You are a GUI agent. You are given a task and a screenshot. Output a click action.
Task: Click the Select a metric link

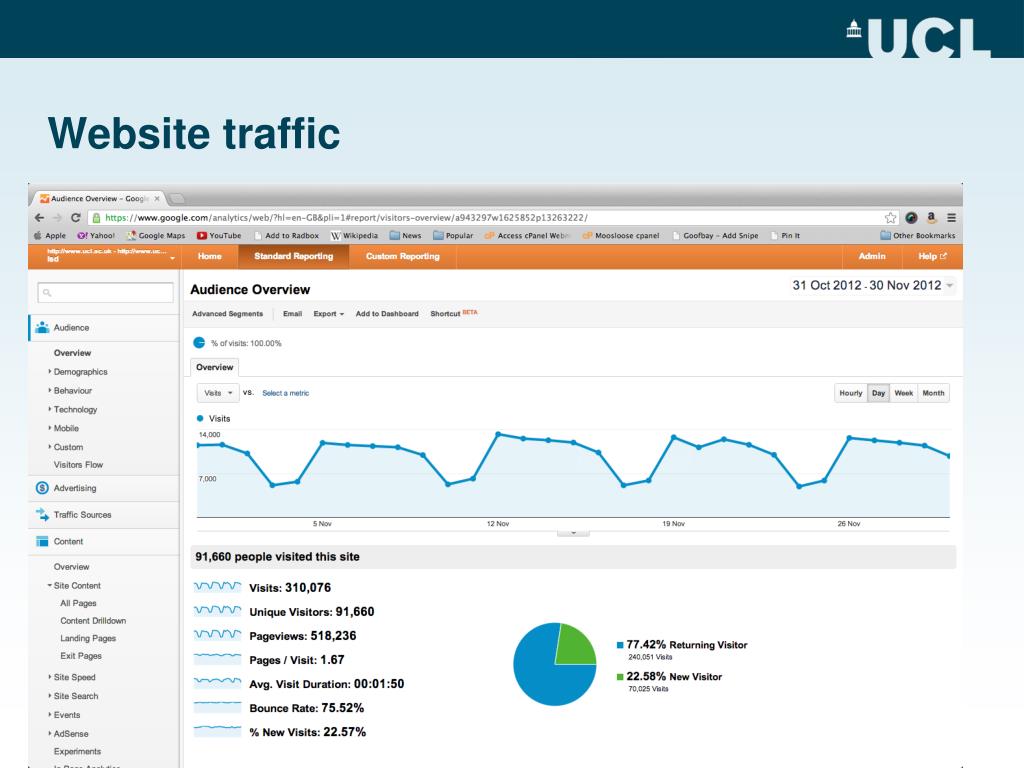pos(285,393)
